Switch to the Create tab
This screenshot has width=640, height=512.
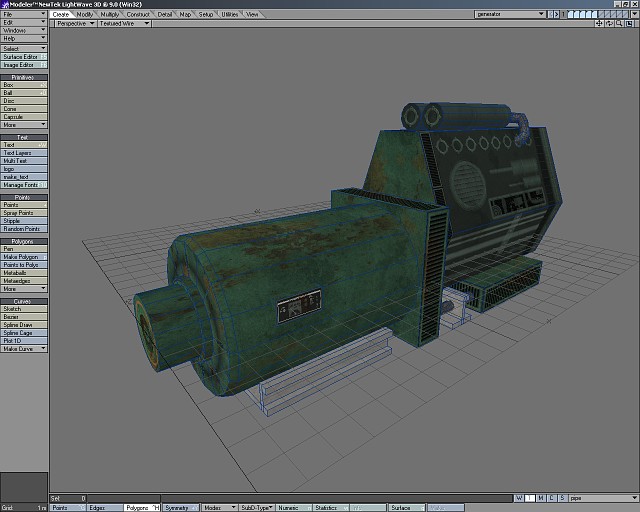click(61, 14)
